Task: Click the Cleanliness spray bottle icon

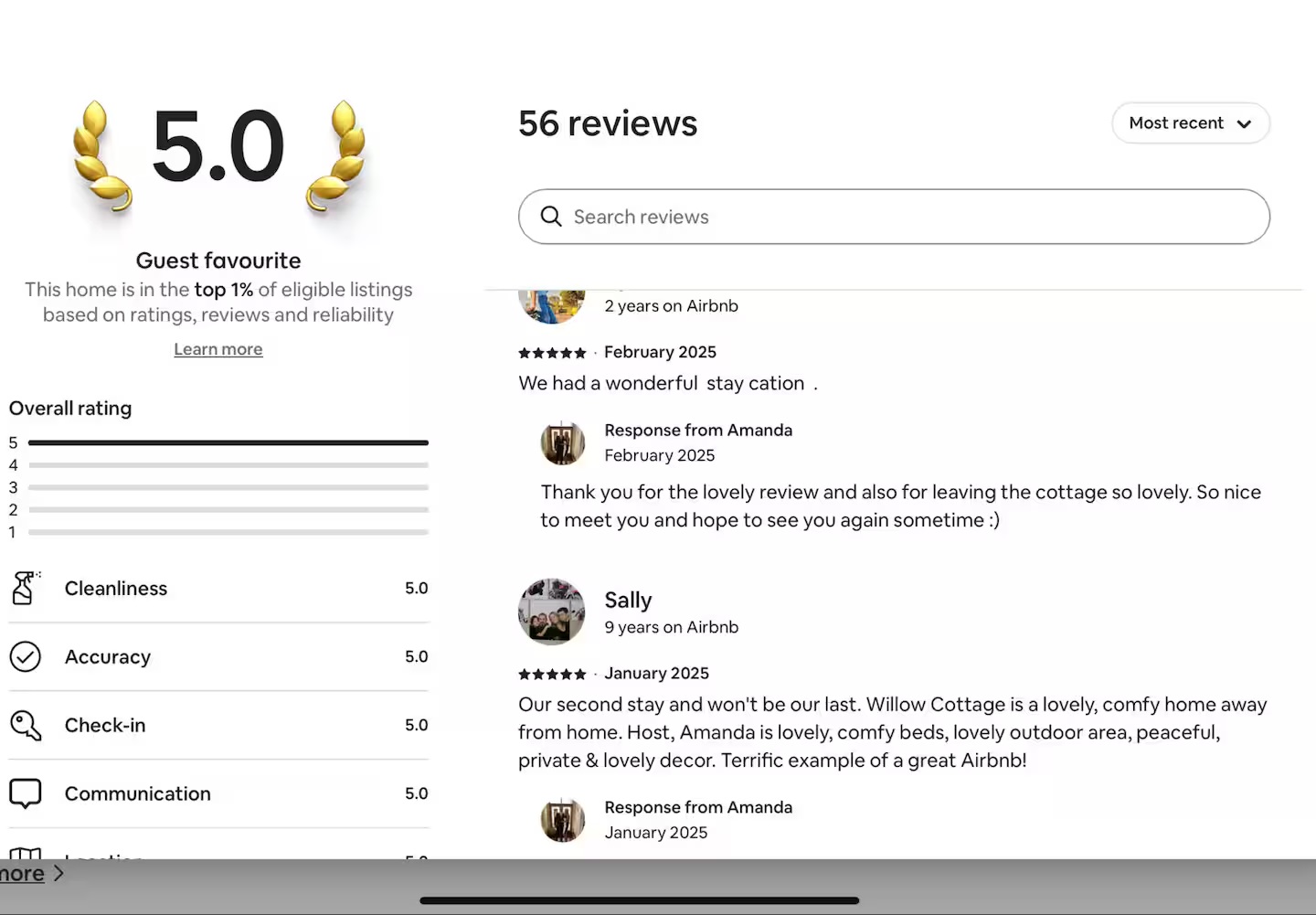Action: (25, 588)
